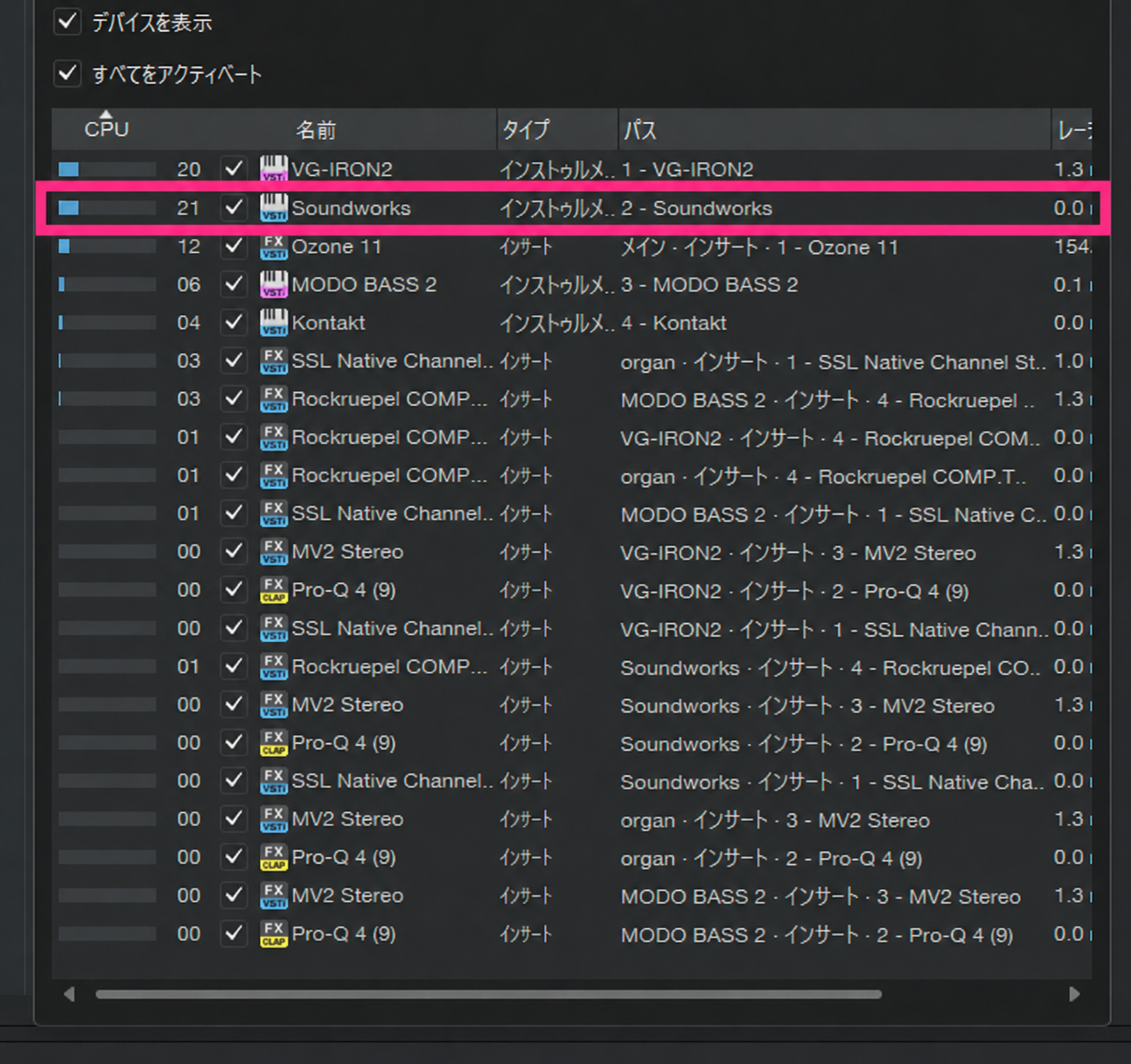The height and width of the screenshot is (1064, 1131).
Task: Click the VG-IRON2 instrument plug-in icon
Action: 274,169
